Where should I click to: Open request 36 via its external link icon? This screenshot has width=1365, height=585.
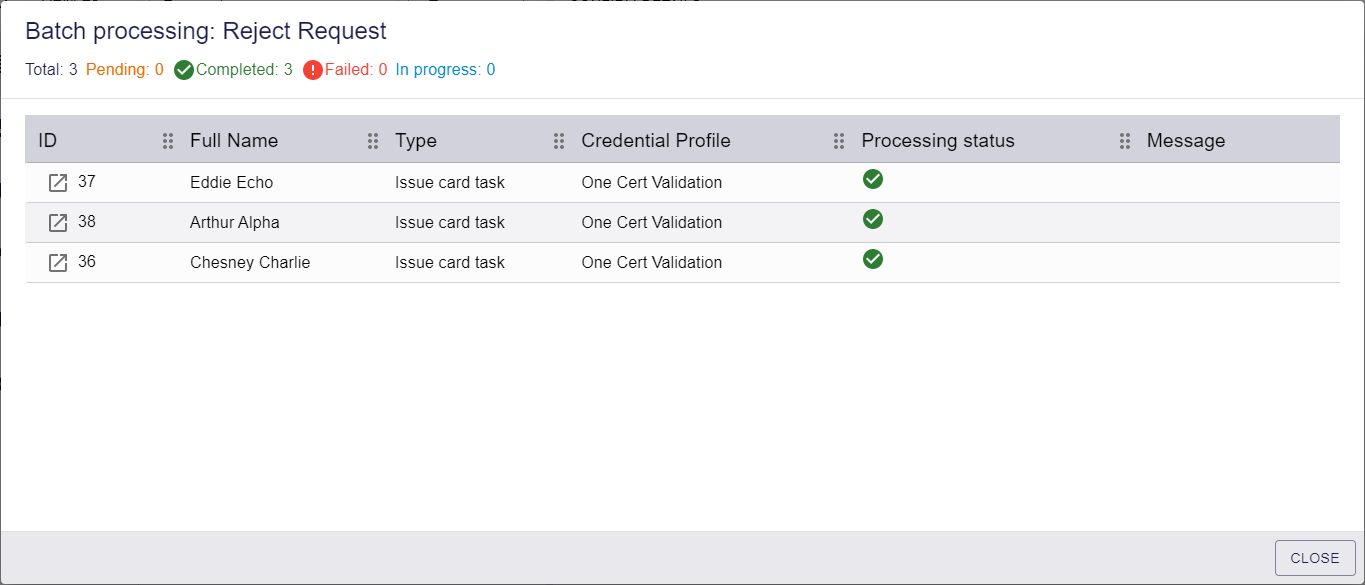point(58,263)
